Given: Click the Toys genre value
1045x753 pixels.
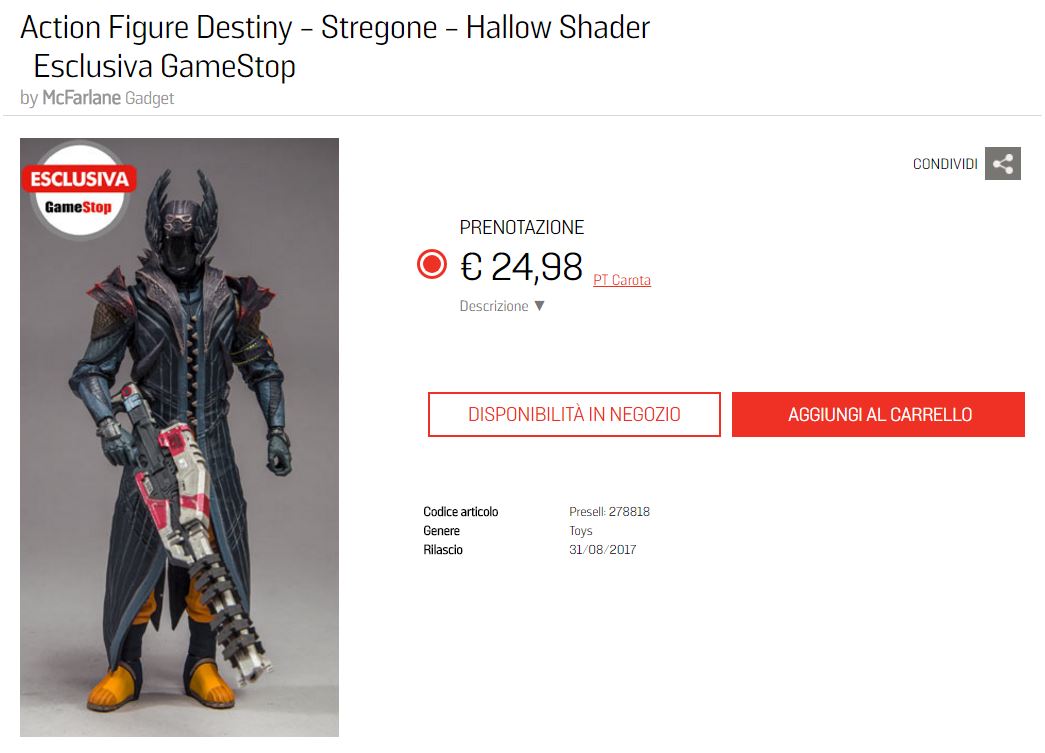Looking at the screenshot, I should 580,531.
